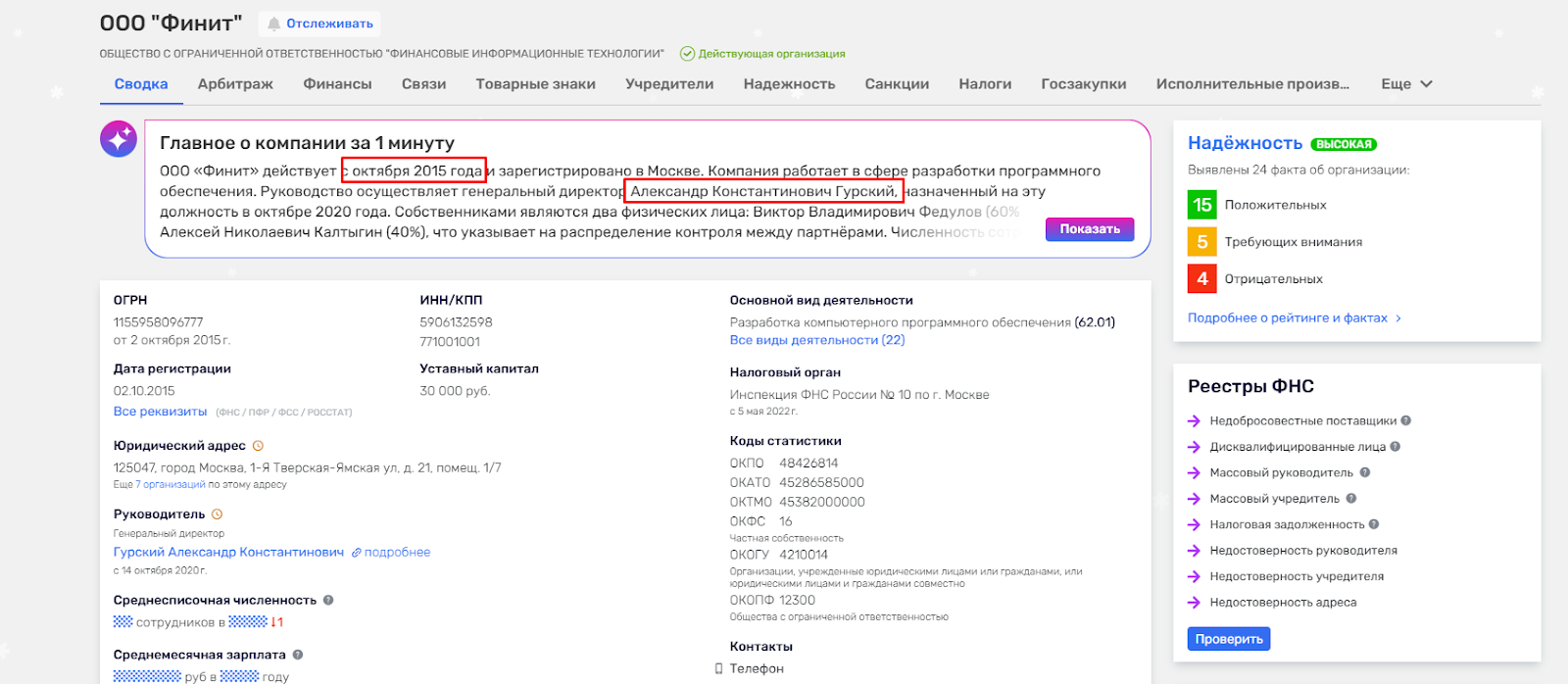Expand Все виды деятельности (22) list
Image resolution: width=1568 pixels, height=684 pixels.
pos(816,340)
